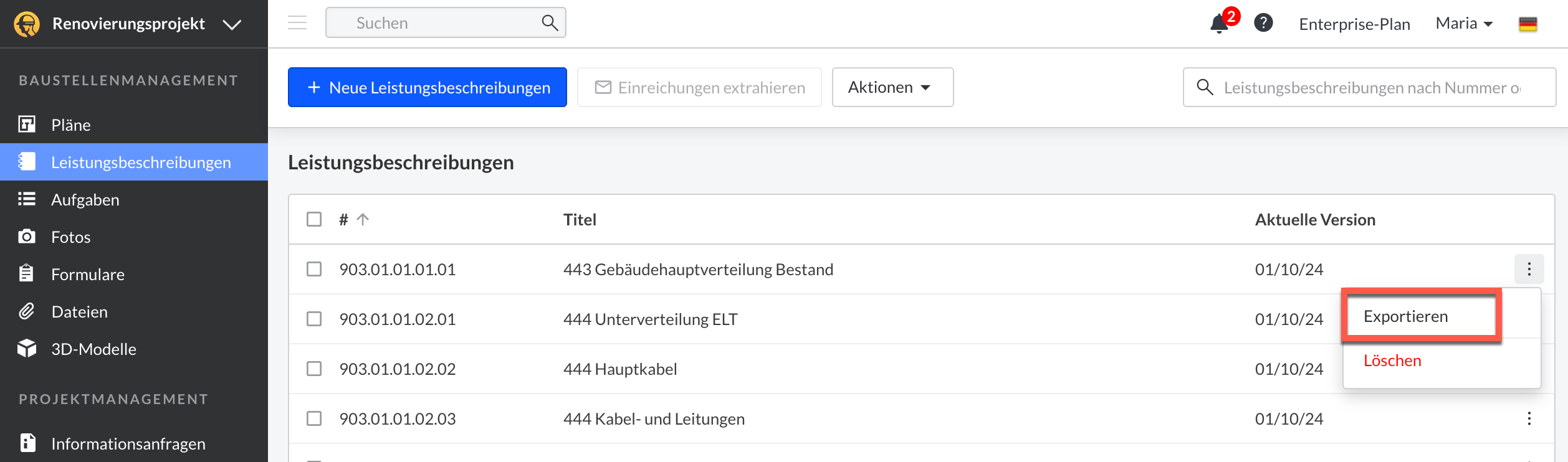Image resolution: width=1568 pixels, height=462 pixels.
Task: Expand the Renovierungsprojekt project selector
Action: point(232,24)
